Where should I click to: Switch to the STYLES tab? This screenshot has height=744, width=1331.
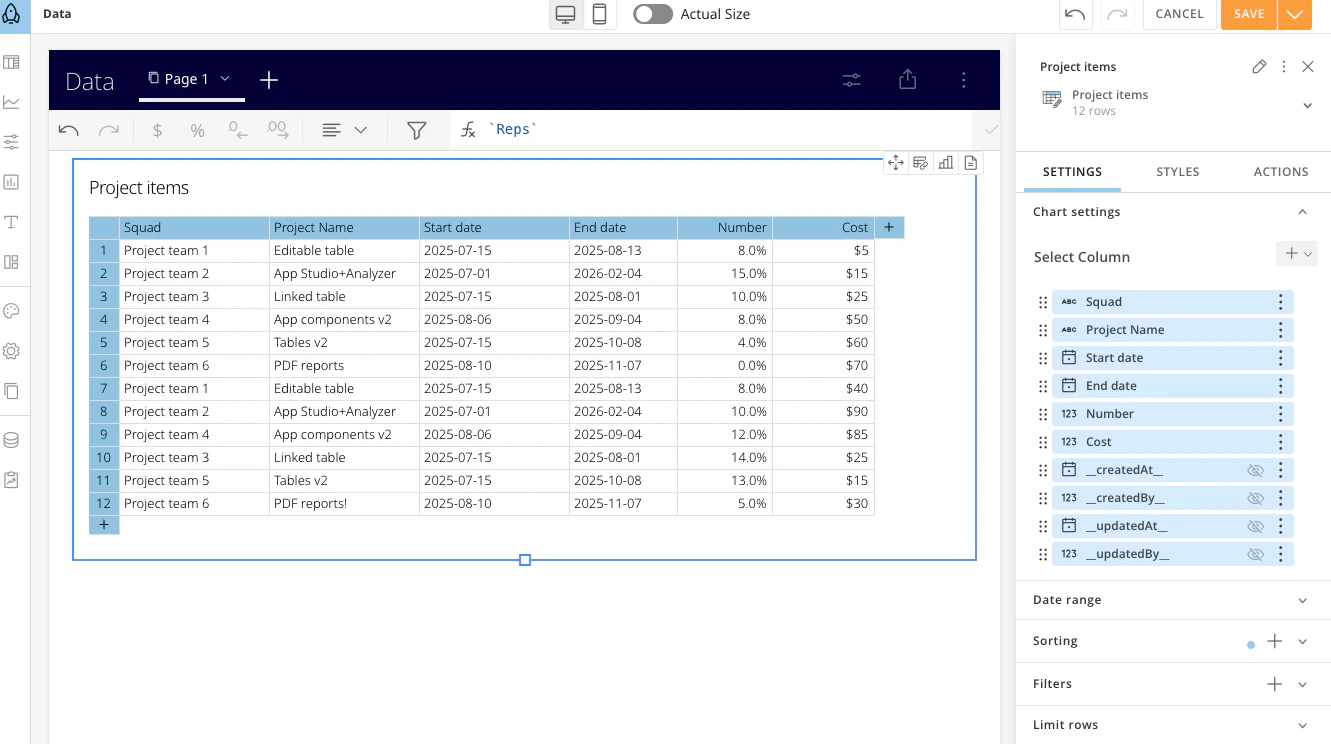pyautogui.click(x=1178, y=172)
